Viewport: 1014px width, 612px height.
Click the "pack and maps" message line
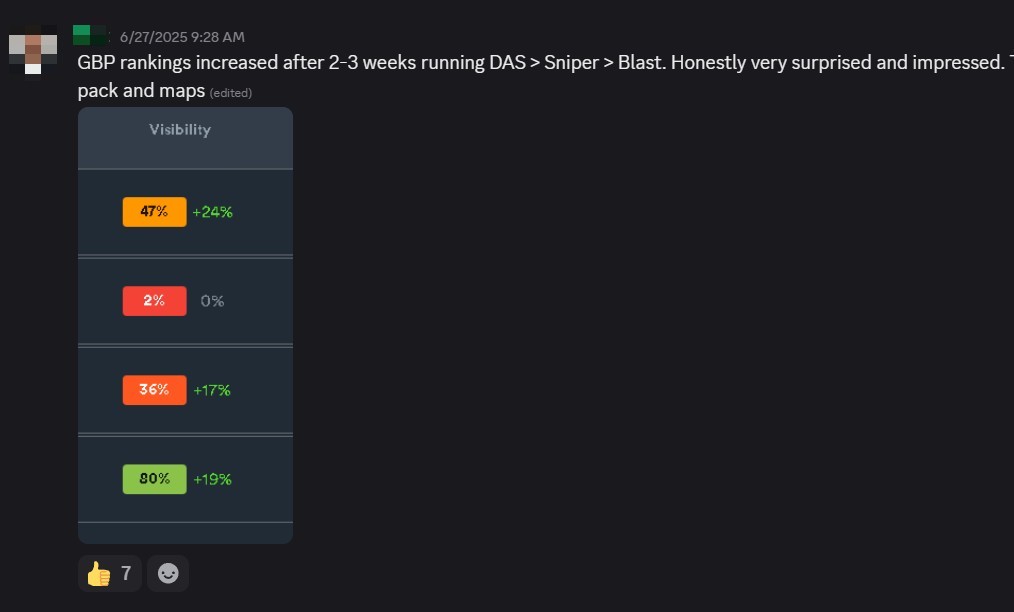tap(141, 91)
